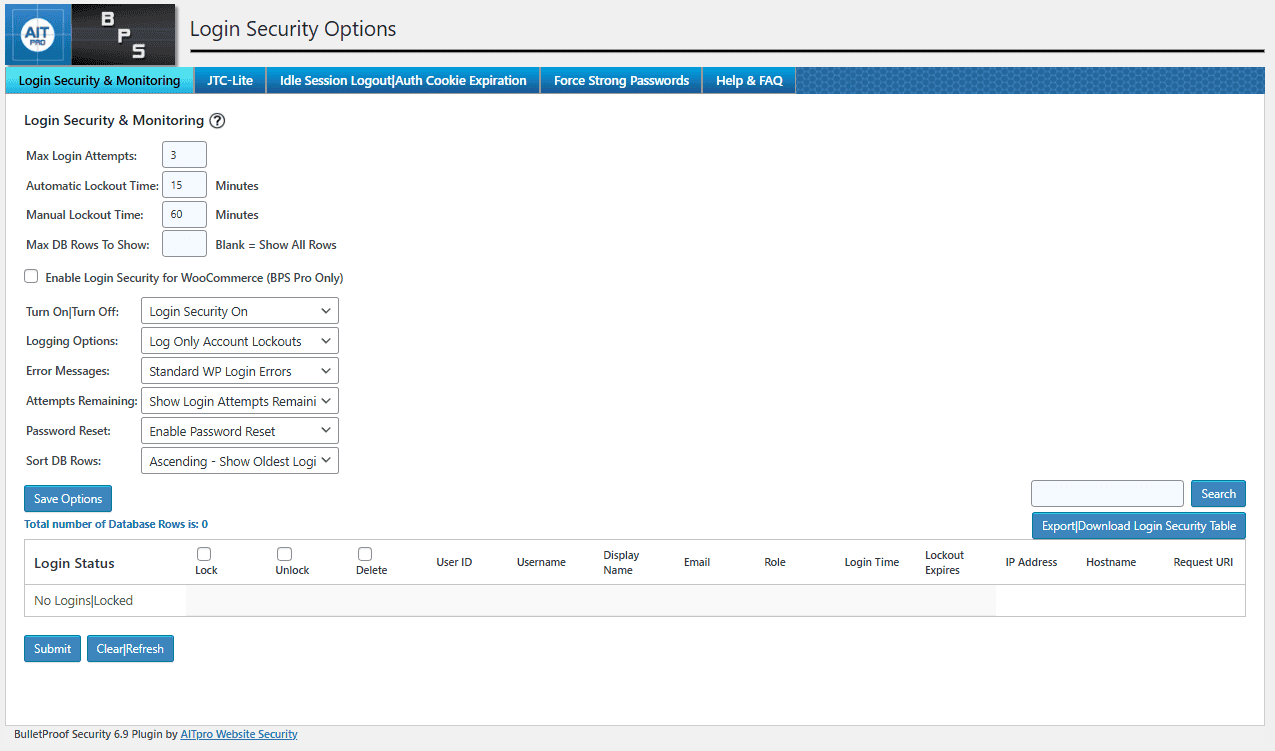Click the Display Name column header
1275x751 pixels.
[x=621, y=562]
